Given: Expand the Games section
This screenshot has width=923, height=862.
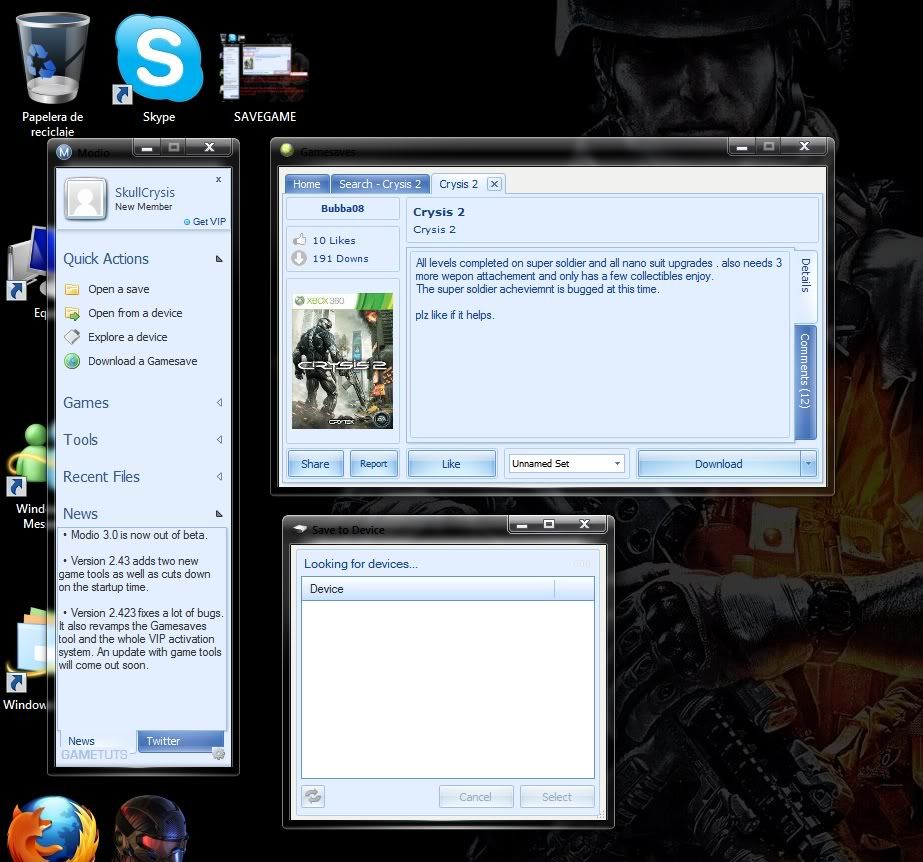Looking at the screenshot, I should pos(219,403).
